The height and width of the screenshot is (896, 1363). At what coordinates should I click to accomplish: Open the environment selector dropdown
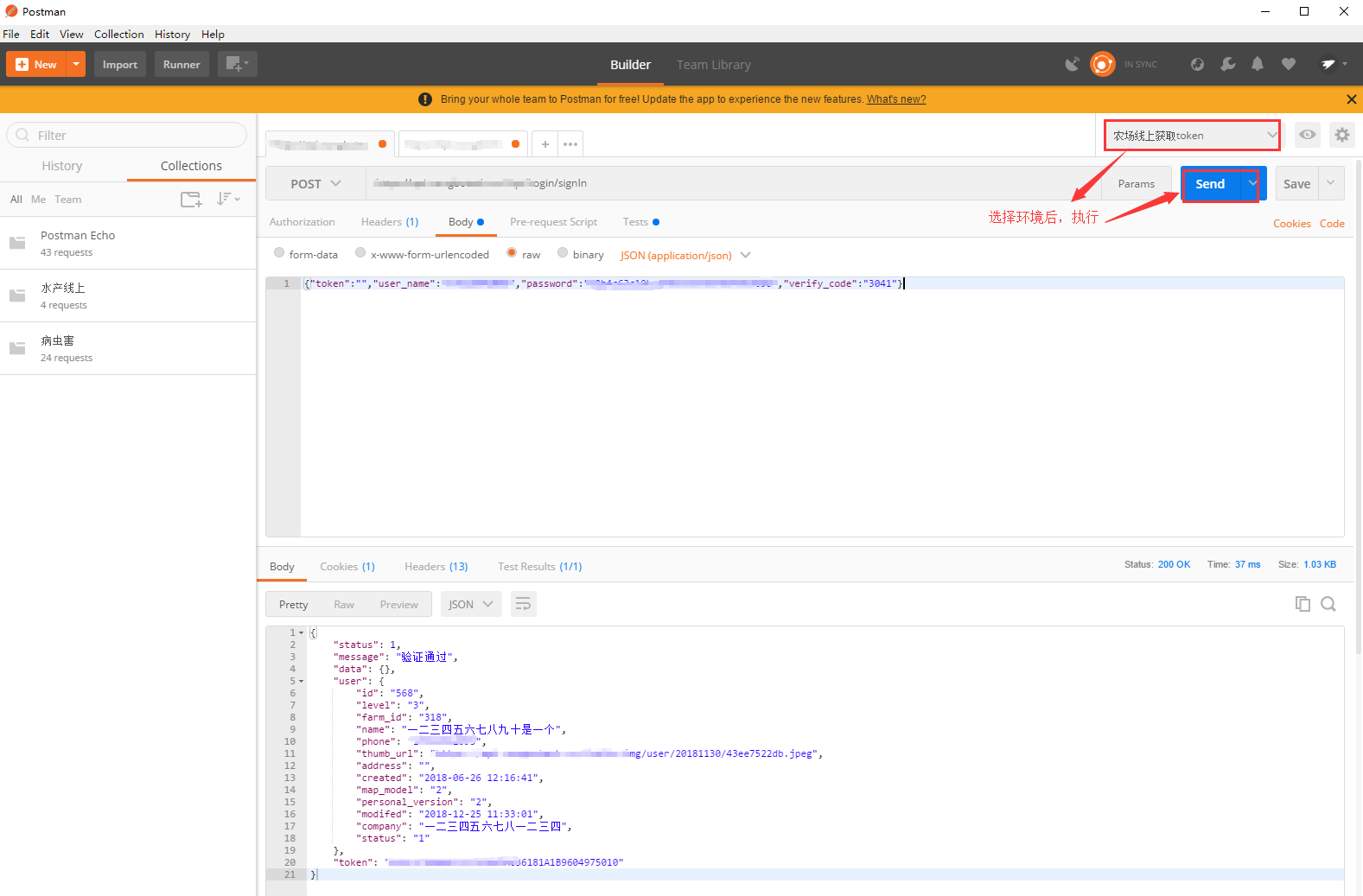(x=1192, y=135)
